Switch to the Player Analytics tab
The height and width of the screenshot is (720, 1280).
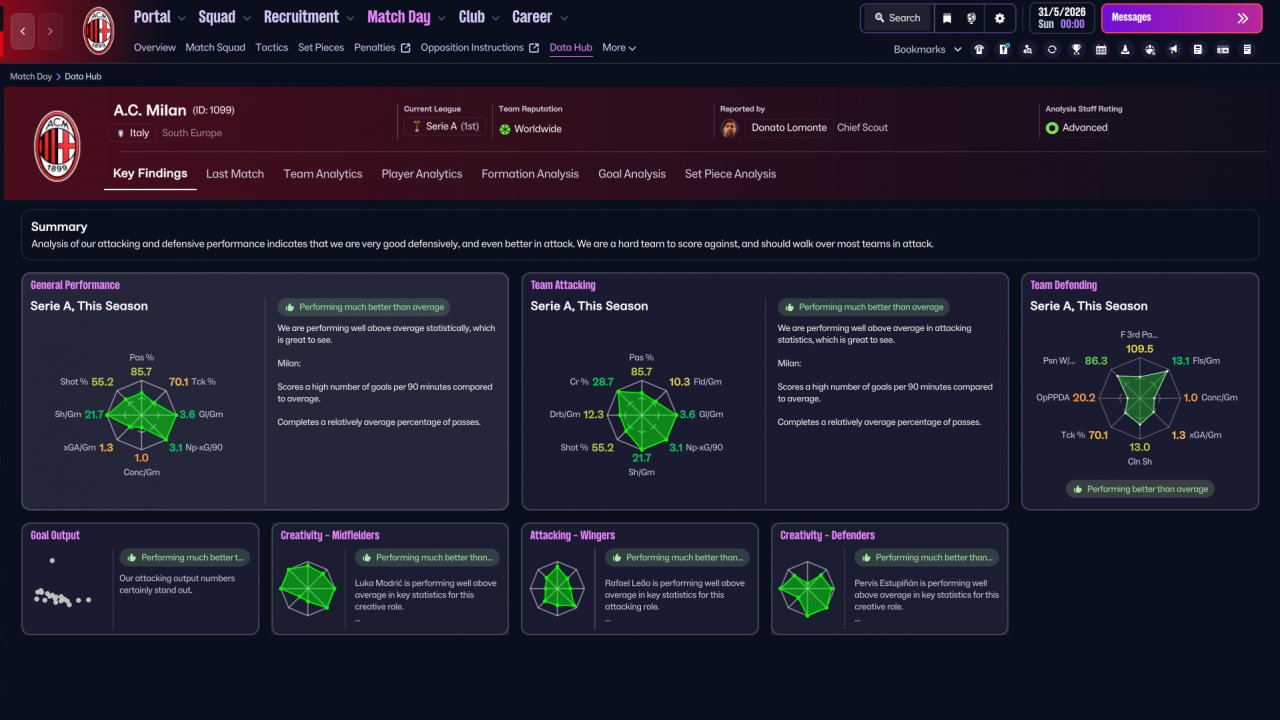[x=422, y=174]
